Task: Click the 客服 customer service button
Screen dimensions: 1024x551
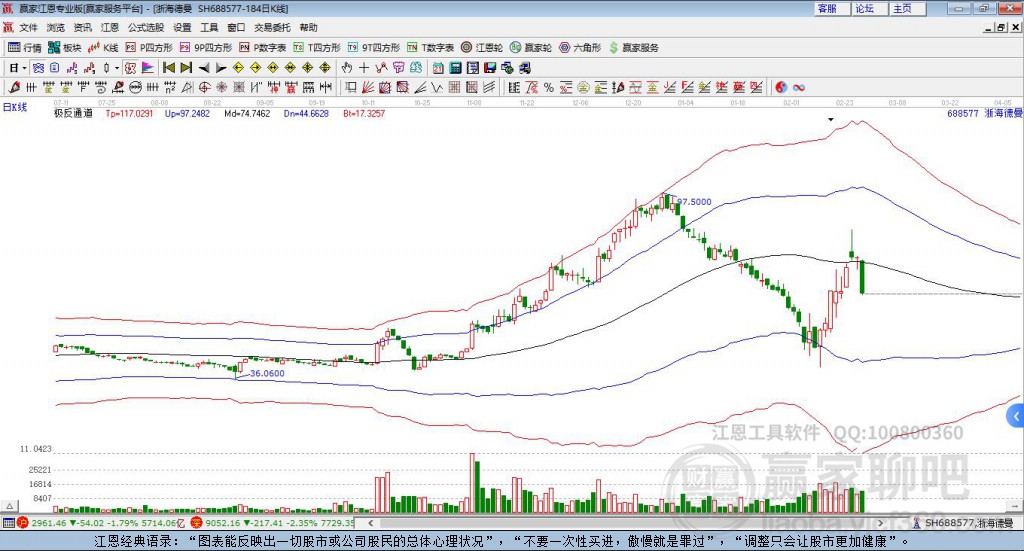Action: click(831, 8)
